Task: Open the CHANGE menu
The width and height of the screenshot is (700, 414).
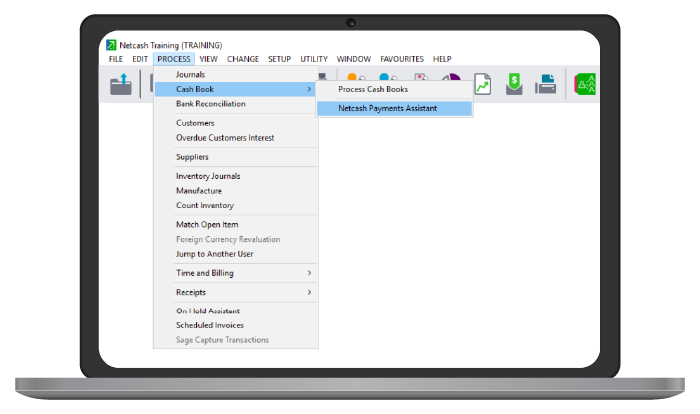Action: (x=243, y=59)
